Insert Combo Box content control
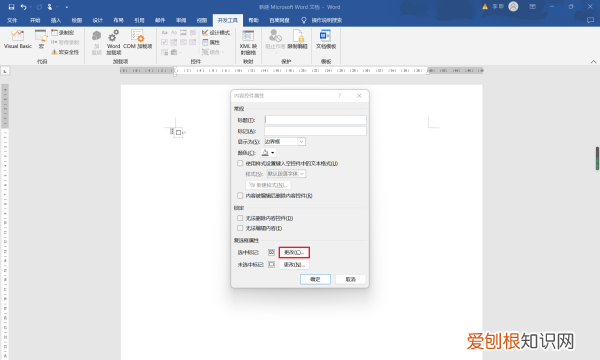 click(x=174, y=42)
